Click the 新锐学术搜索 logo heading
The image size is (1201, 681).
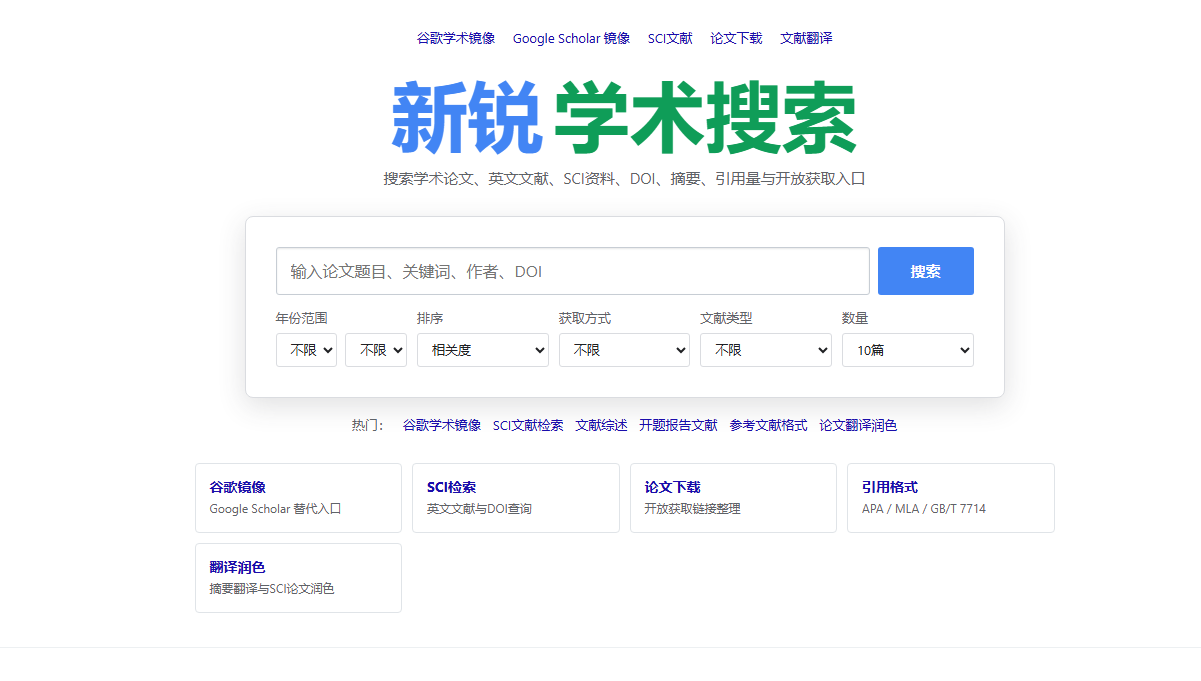[624, 118]
